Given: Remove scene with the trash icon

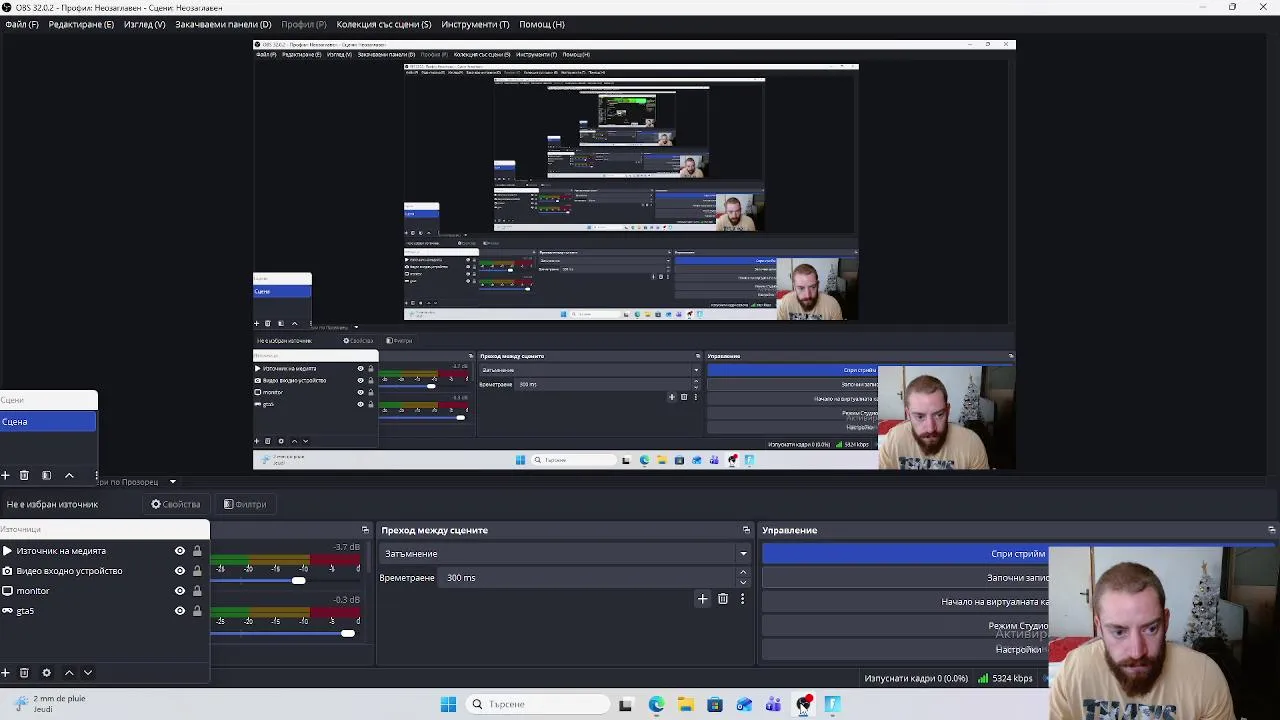Looking at the screenshot, I should click(x=24, y=476).
